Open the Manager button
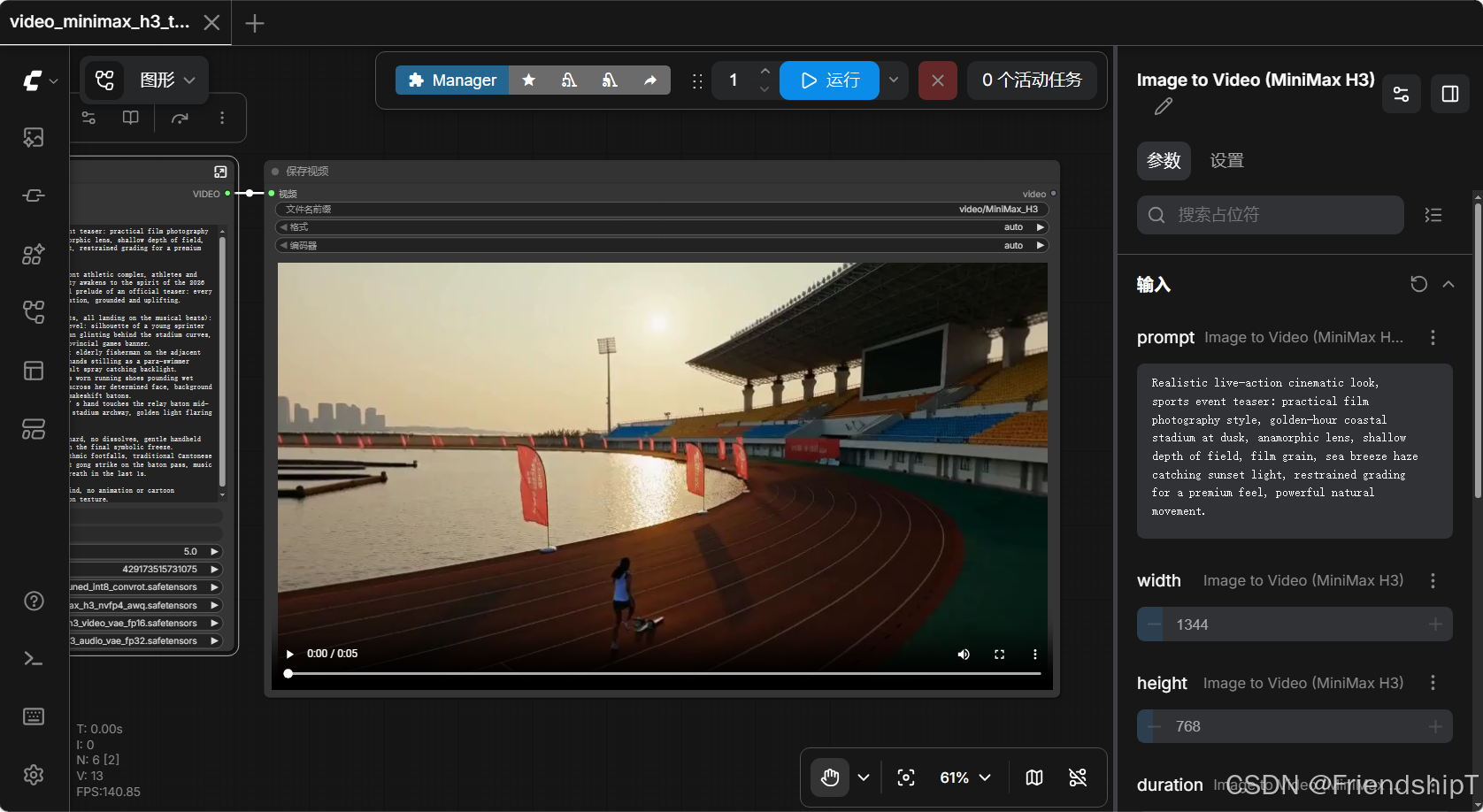 coord(452,80)
